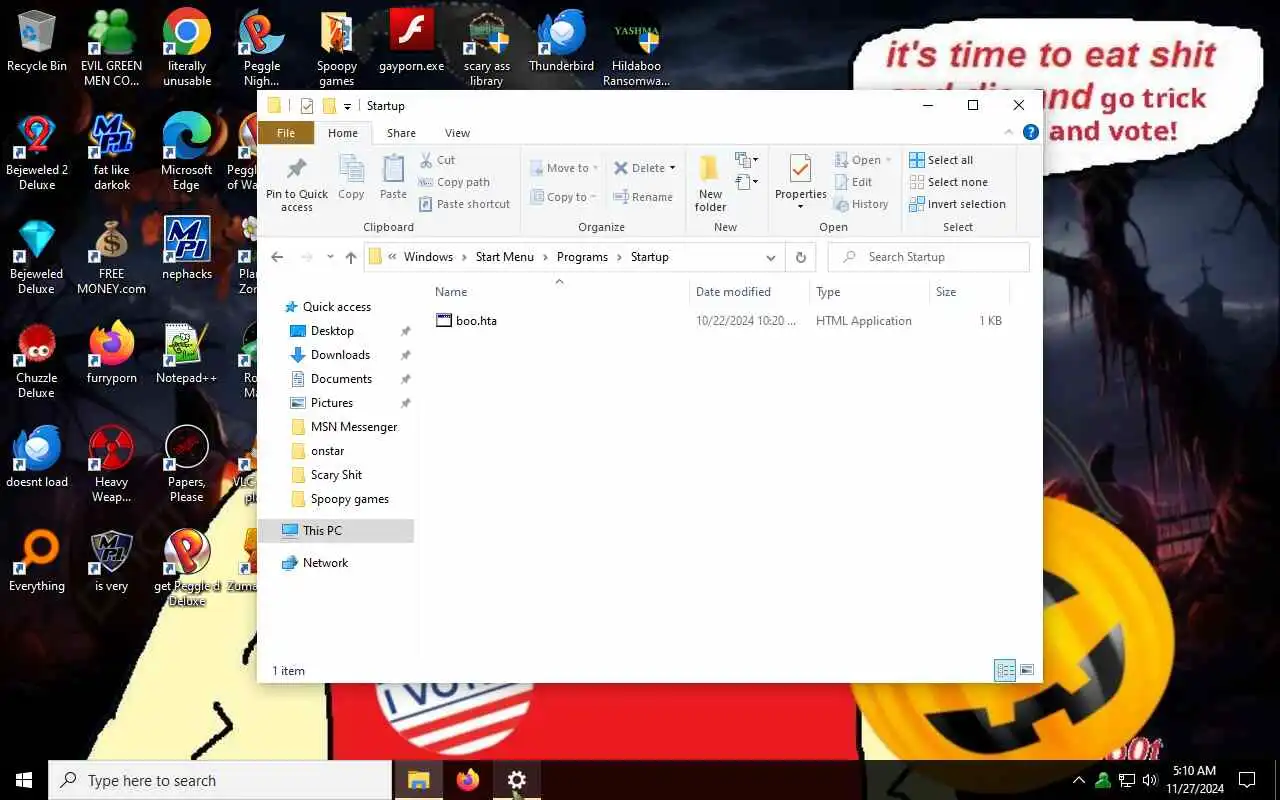Click Select none

click(948, 182)
